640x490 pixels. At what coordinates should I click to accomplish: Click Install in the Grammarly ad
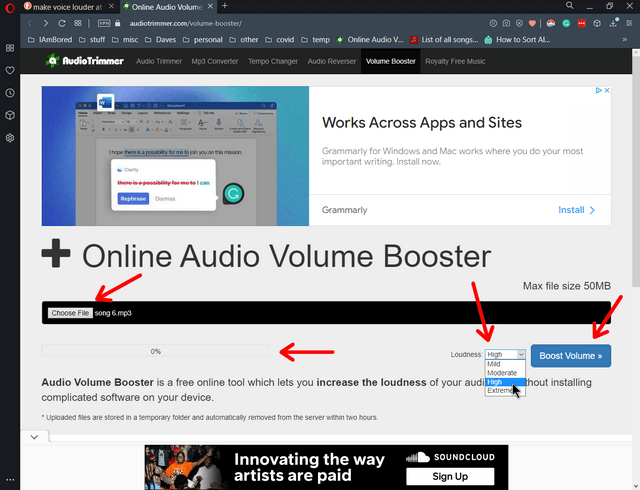click(x=576, y=210)
